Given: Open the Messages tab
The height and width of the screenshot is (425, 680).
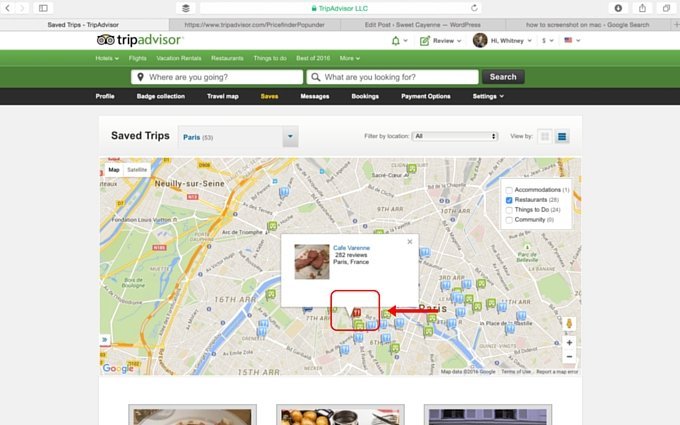Looking at the screenshot, I should tap(315, 96).
